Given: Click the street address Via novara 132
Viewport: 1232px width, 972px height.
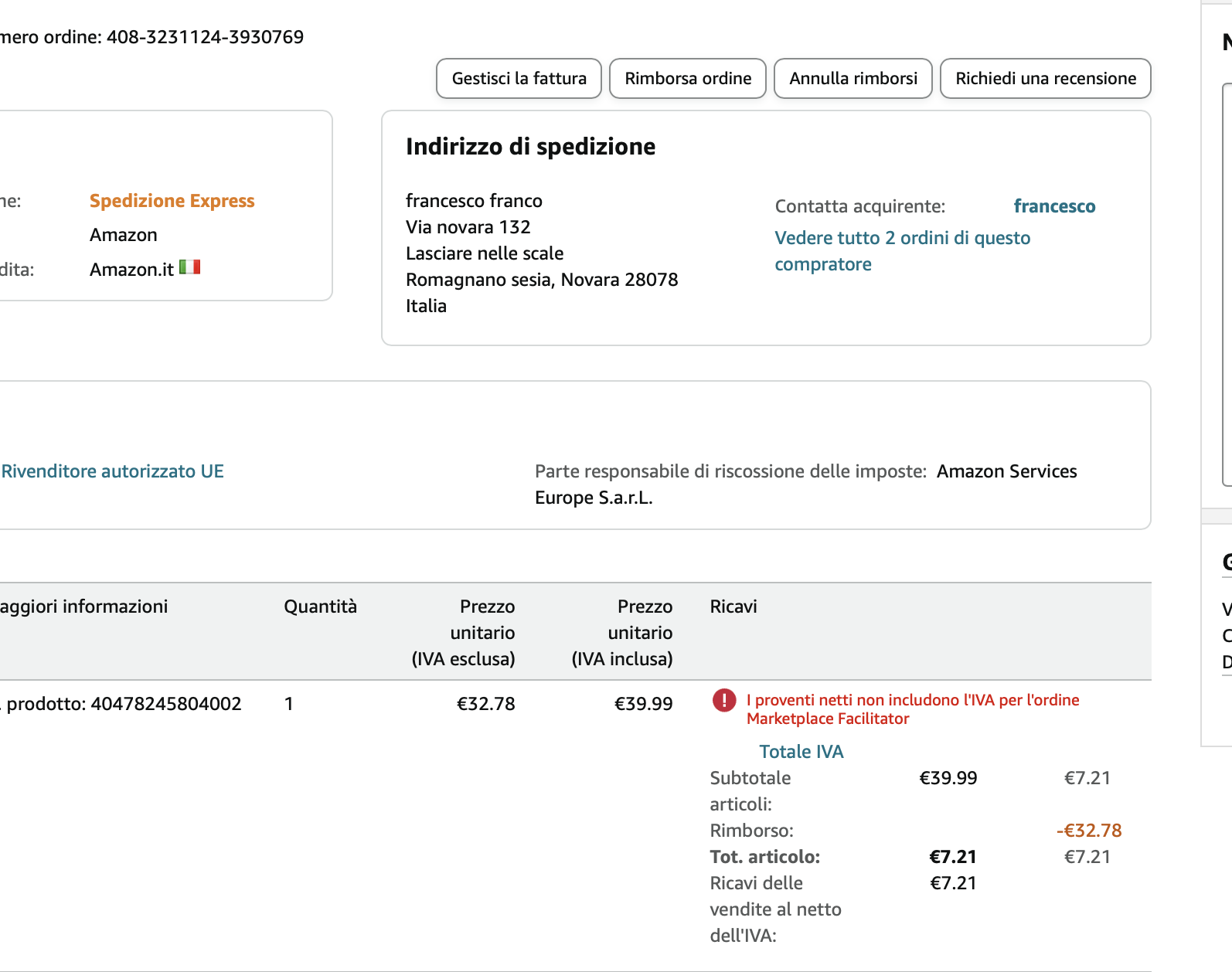Looking at the screenshot, I should click(468, 227).
